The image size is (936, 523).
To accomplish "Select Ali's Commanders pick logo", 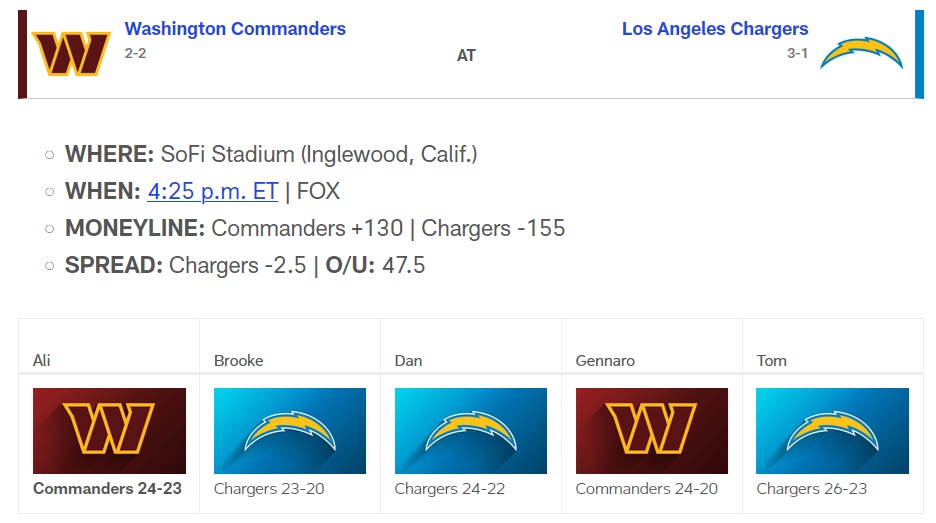I will tap(109, 430).
